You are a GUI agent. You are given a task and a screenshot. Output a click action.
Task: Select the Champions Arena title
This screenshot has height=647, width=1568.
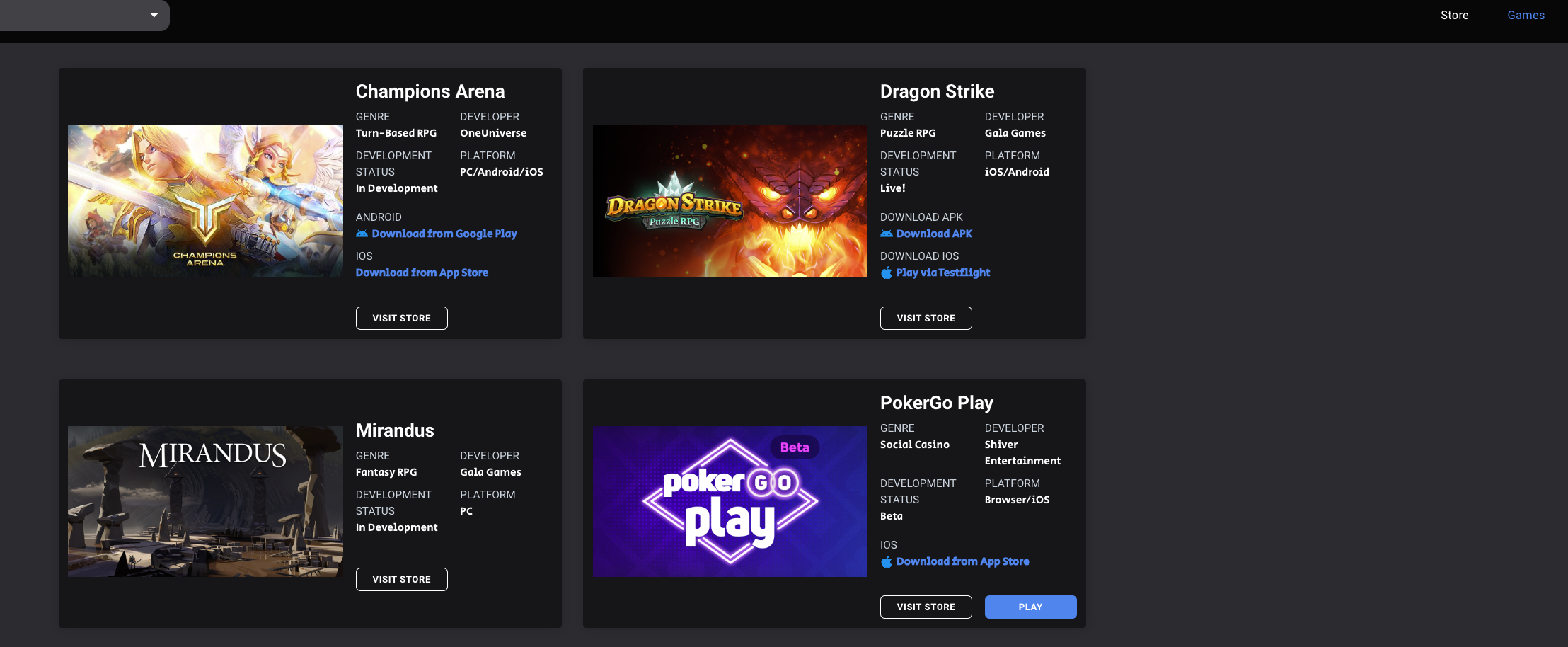click(x=430, y=91)
